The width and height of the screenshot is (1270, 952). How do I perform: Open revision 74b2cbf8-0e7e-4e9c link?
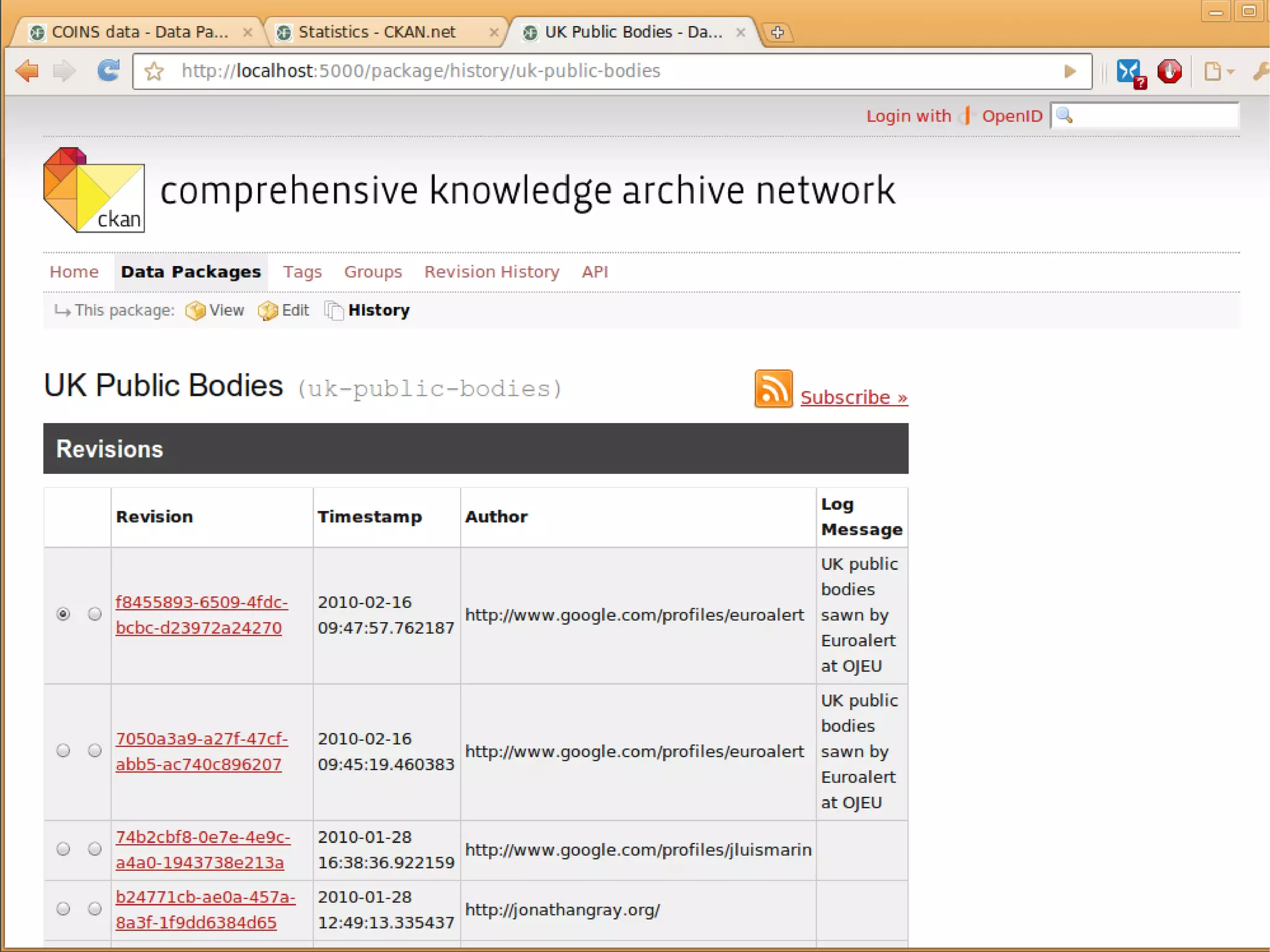pyautogui.click(x=203, y=850)
